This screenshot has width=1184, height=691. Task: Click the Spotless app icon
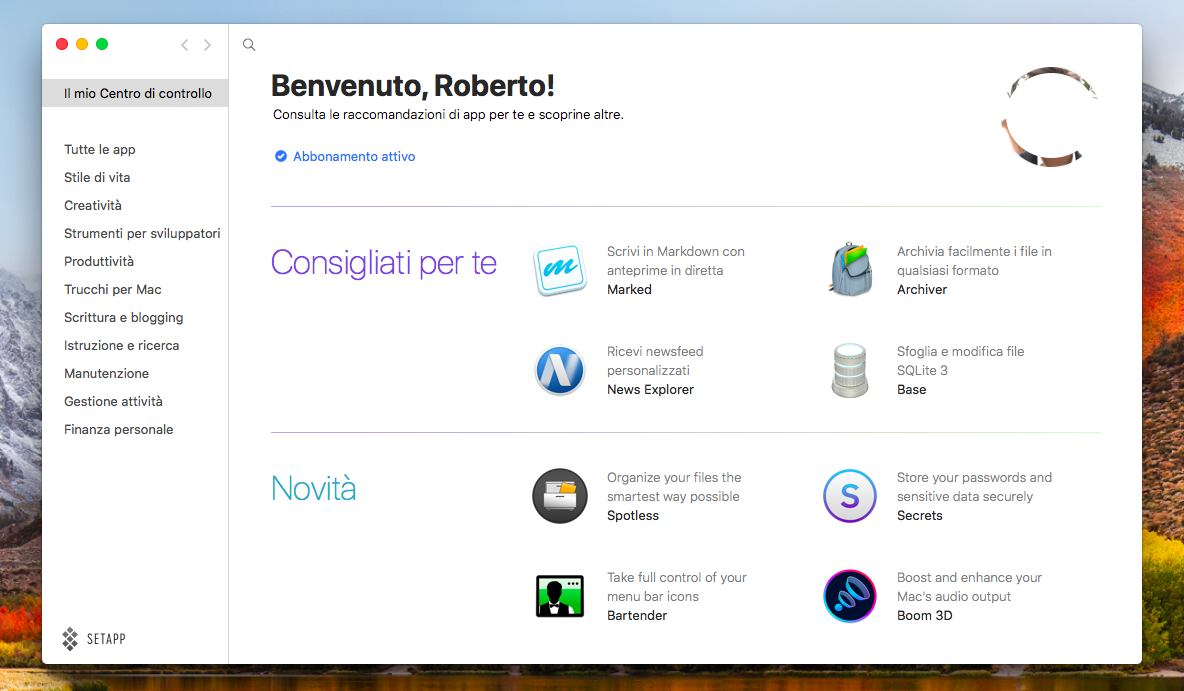[x=559, y=496]
